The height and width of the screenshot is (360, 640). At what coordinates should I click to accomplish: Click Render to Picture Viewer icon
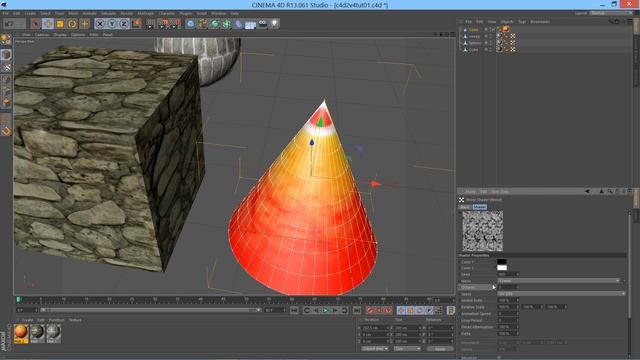[163, 24]
